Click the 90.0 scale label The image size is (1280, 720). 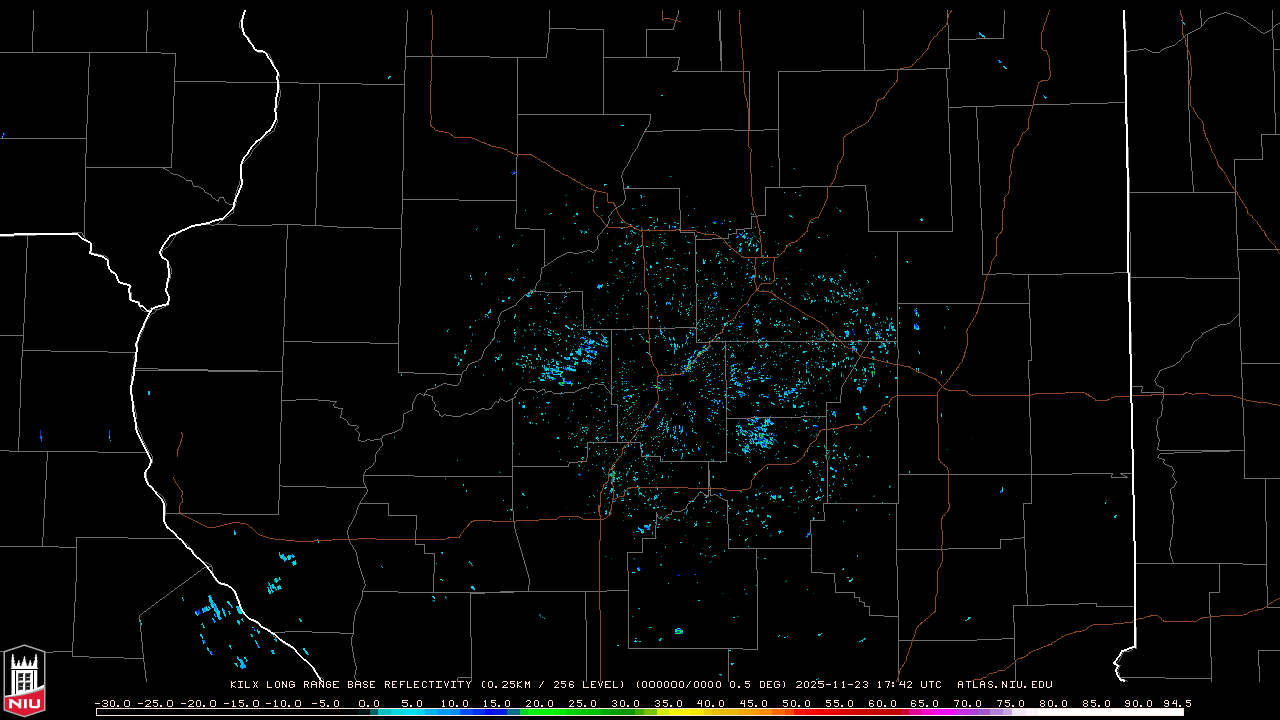(1140, 703)
